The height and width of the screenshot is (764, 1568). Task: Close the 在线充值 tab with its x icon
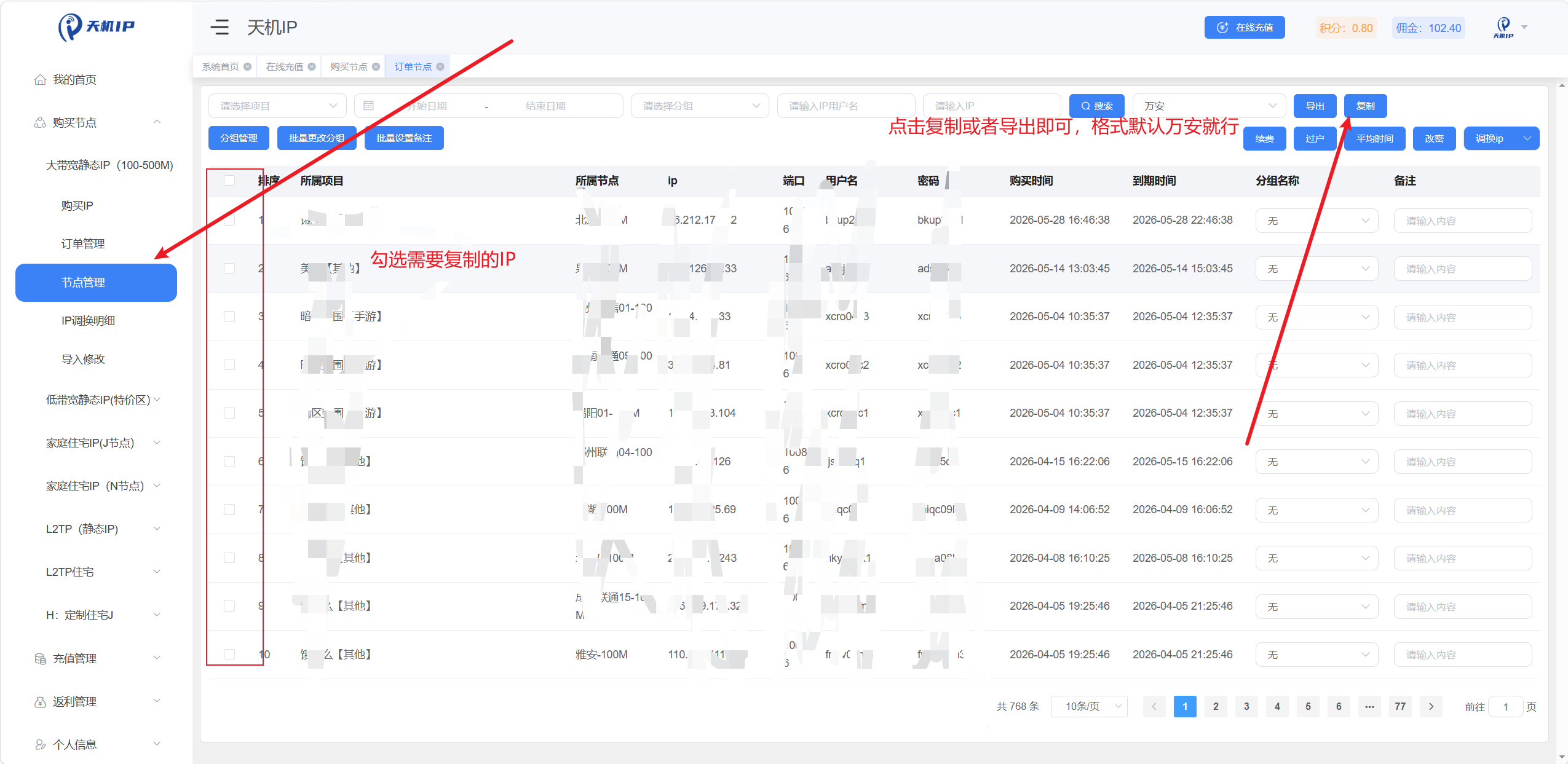click(312, 66)
